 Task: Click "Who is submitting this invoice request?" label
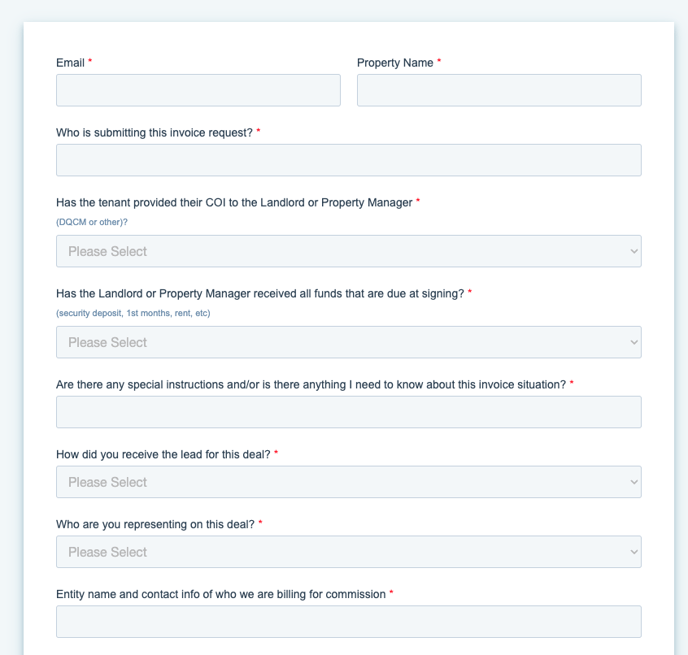[154, 133]
